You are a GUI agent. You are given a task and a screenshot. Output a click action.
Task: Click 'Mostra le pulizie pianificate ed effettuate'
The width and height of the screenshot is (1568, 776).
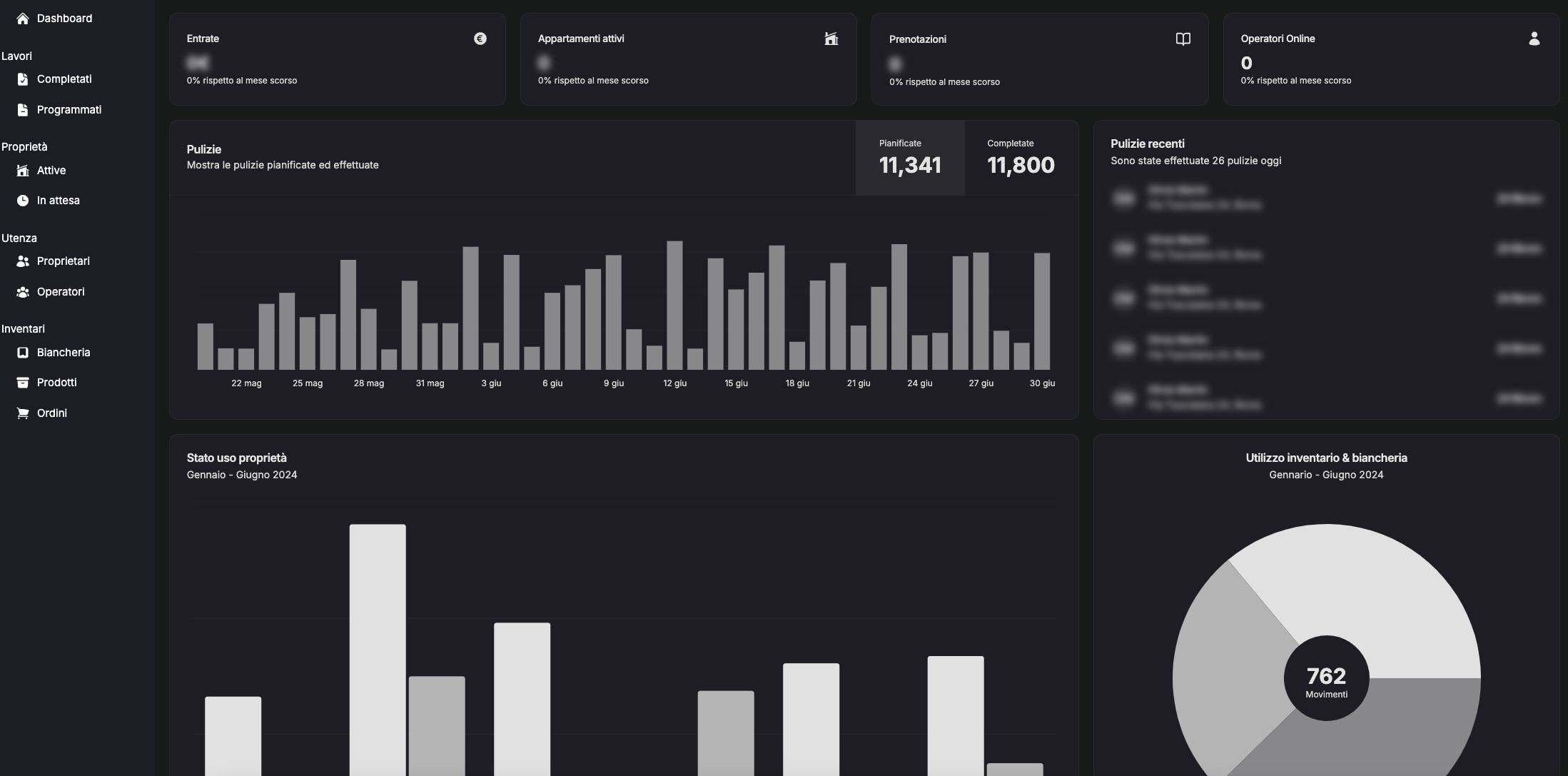click(283, 165)
